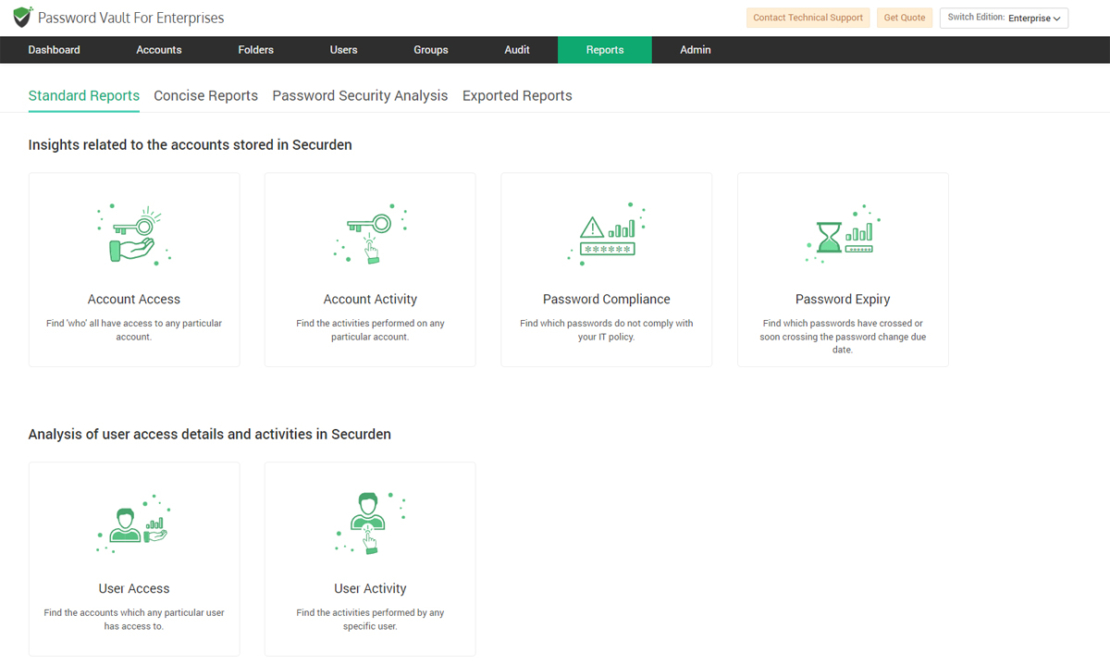Open Password Security Analysis
Image resolution: width=1110 pixels, height=665 pixels.
click(x=359, y=95)
